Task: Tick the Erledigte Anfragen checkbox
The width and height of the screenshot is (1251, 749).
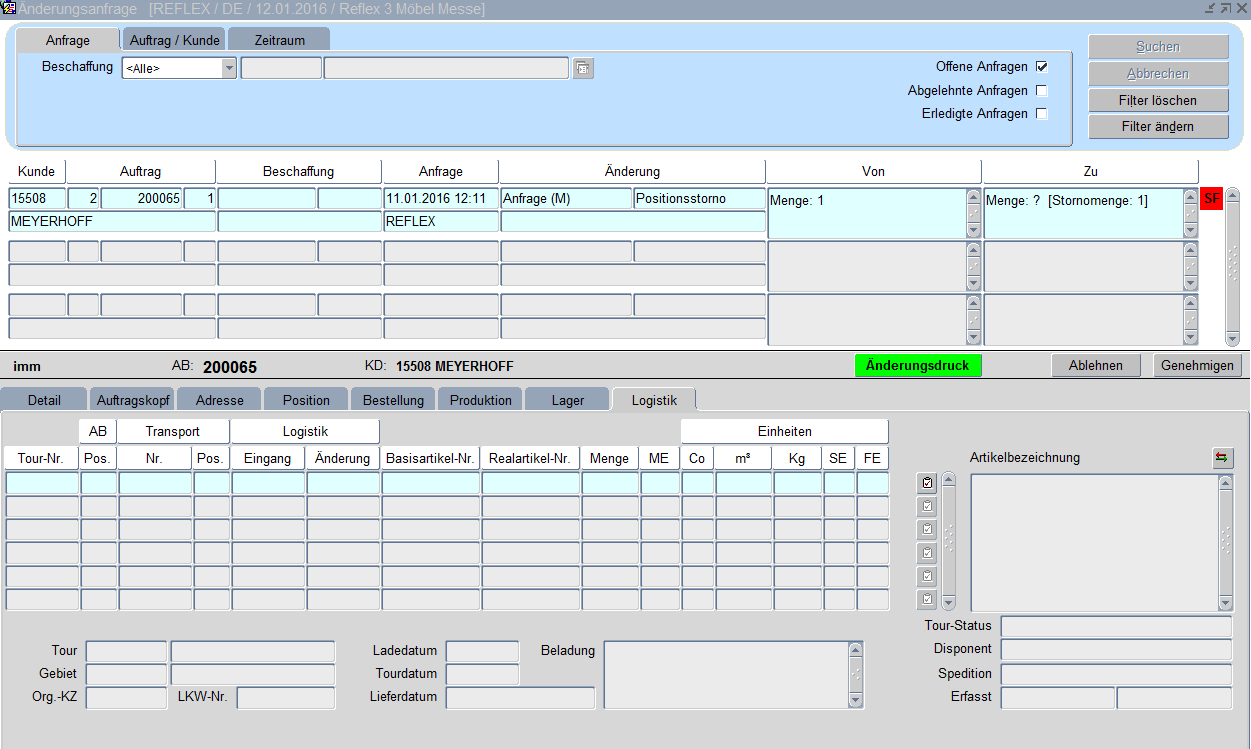Action: point(1041,114)
